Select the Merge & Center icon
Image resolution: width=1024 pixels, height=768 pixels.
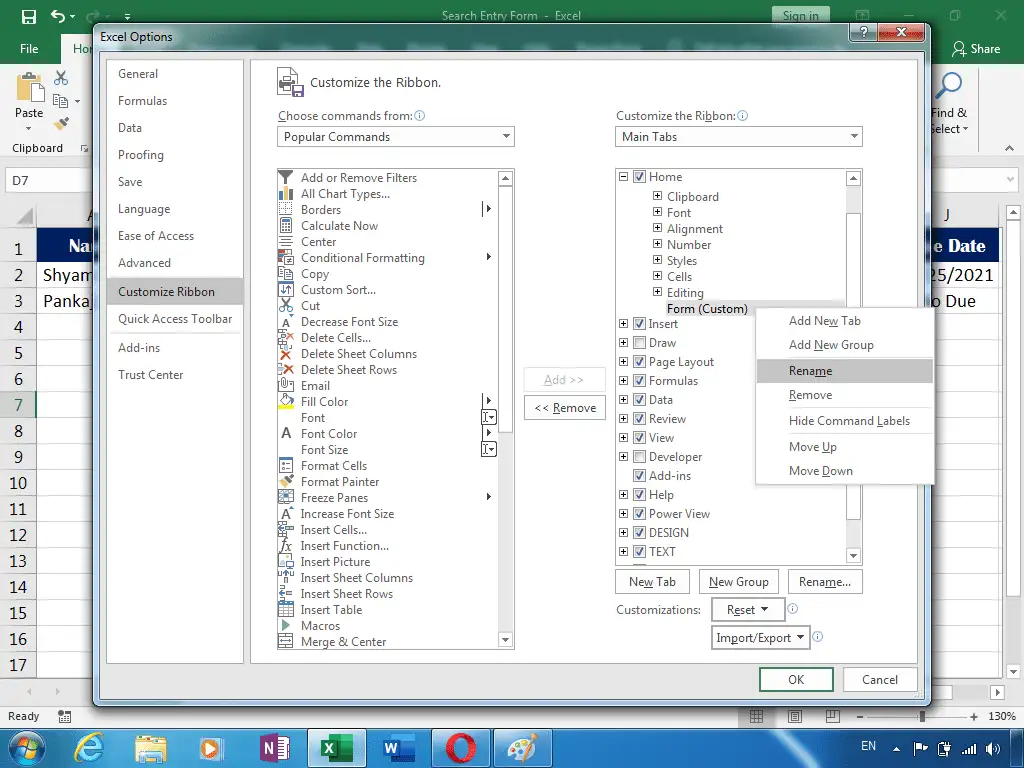(285, 641)
